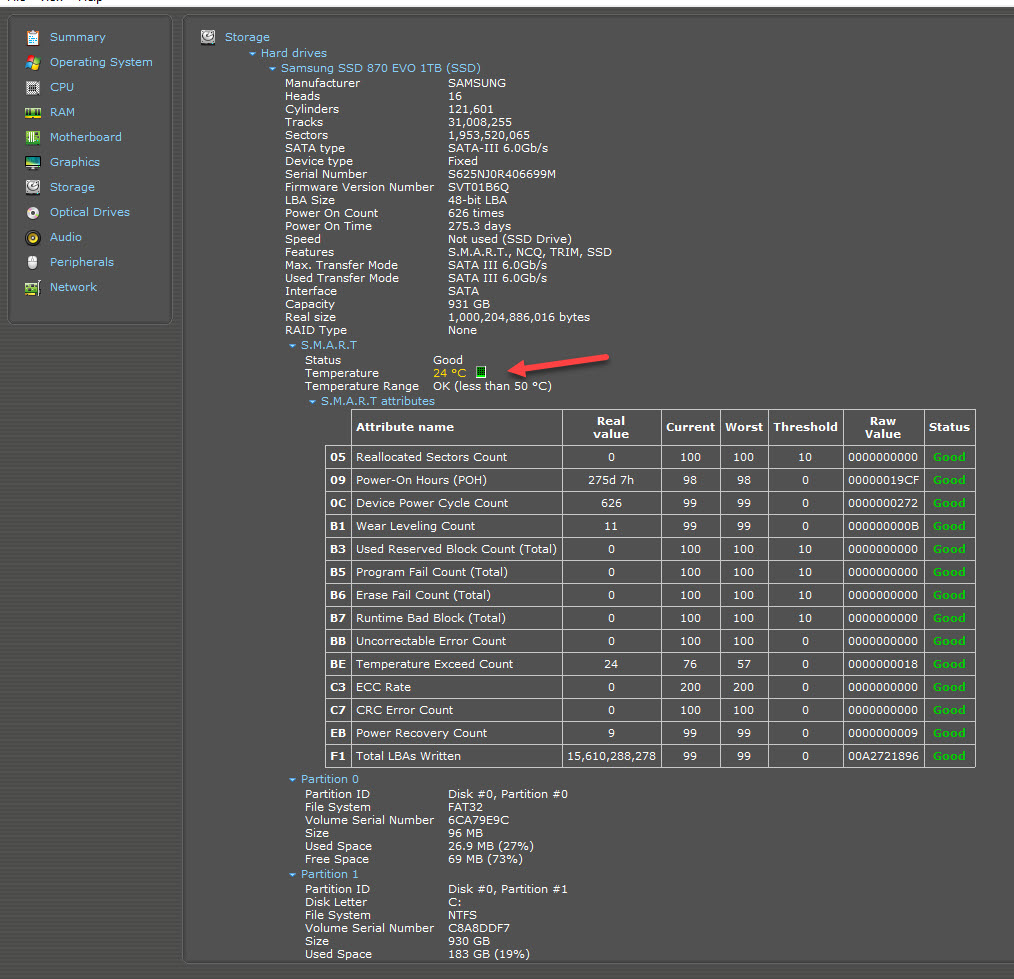Select the Optical Drives disc icon
Screen dimensions: 1014x979
click(33, 213)
